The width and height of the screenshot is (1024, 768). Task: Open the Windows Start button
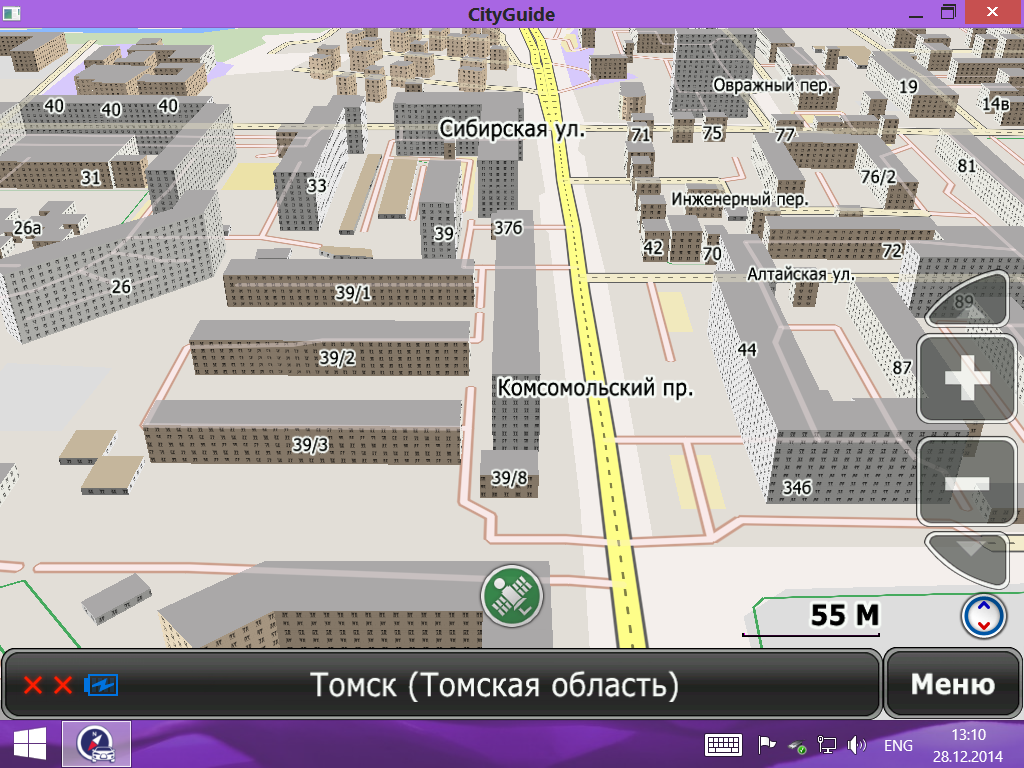30,745
